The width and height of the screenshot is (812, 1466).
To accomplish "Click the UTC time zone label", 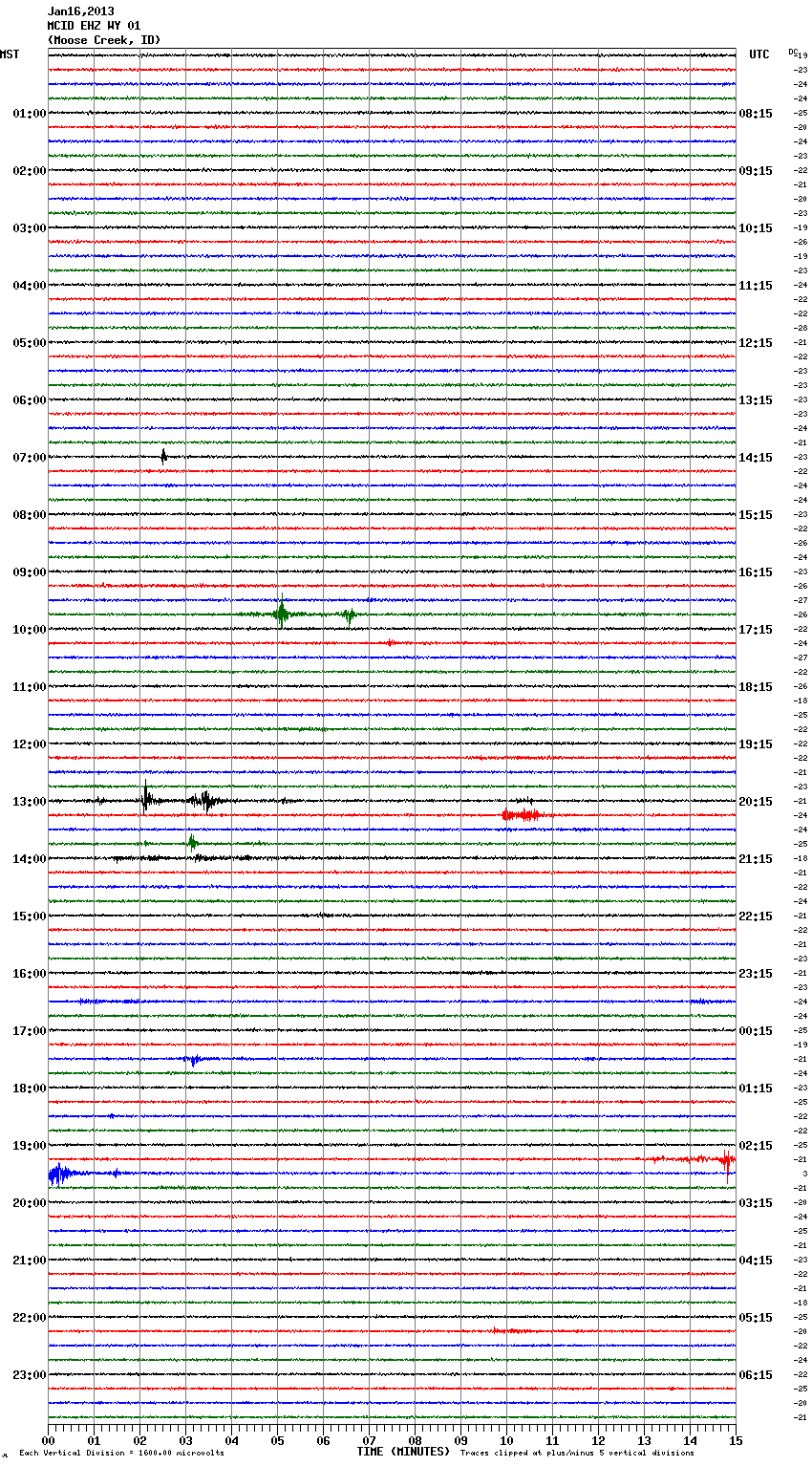I will coord(759,54).
